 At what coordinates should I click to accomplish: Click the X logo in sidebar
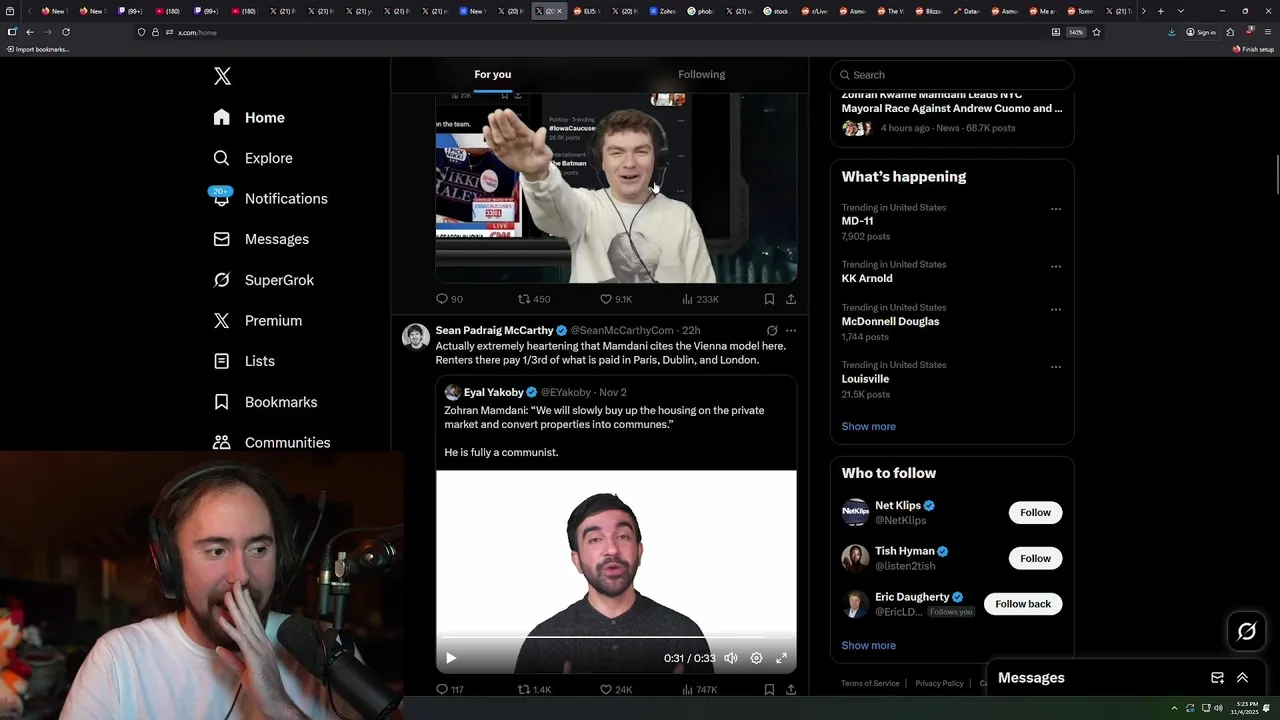pyautogui.click(x=222, y=76)
